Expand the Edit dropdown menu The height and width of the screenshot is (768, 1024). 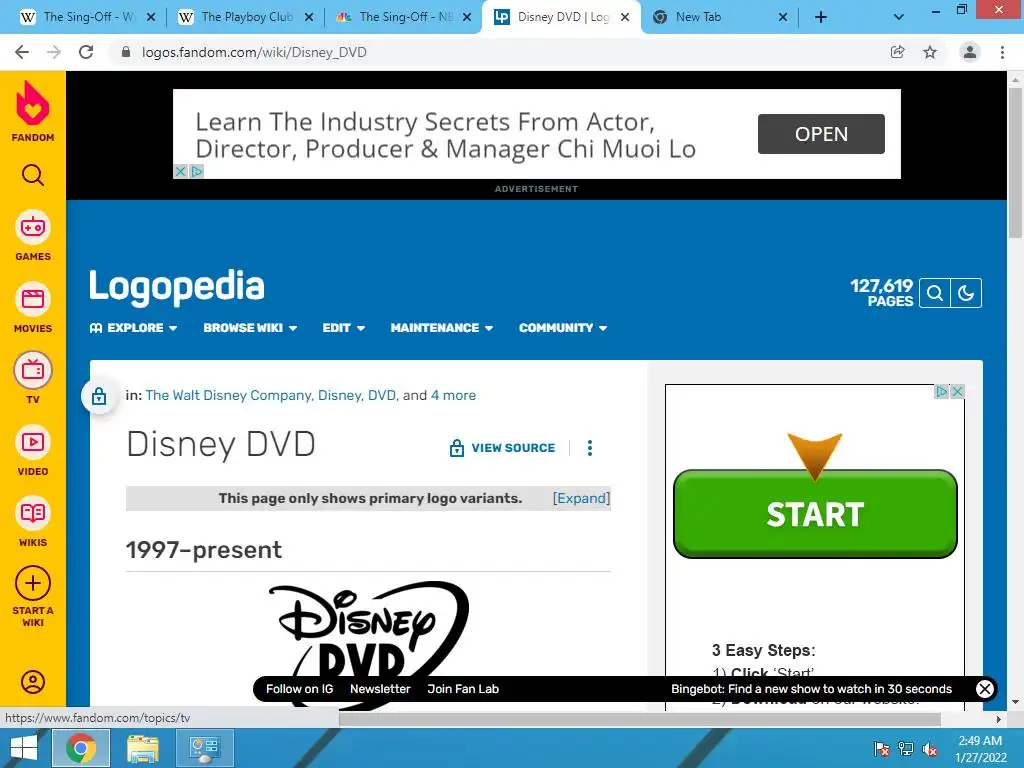(x=344, y=328)
